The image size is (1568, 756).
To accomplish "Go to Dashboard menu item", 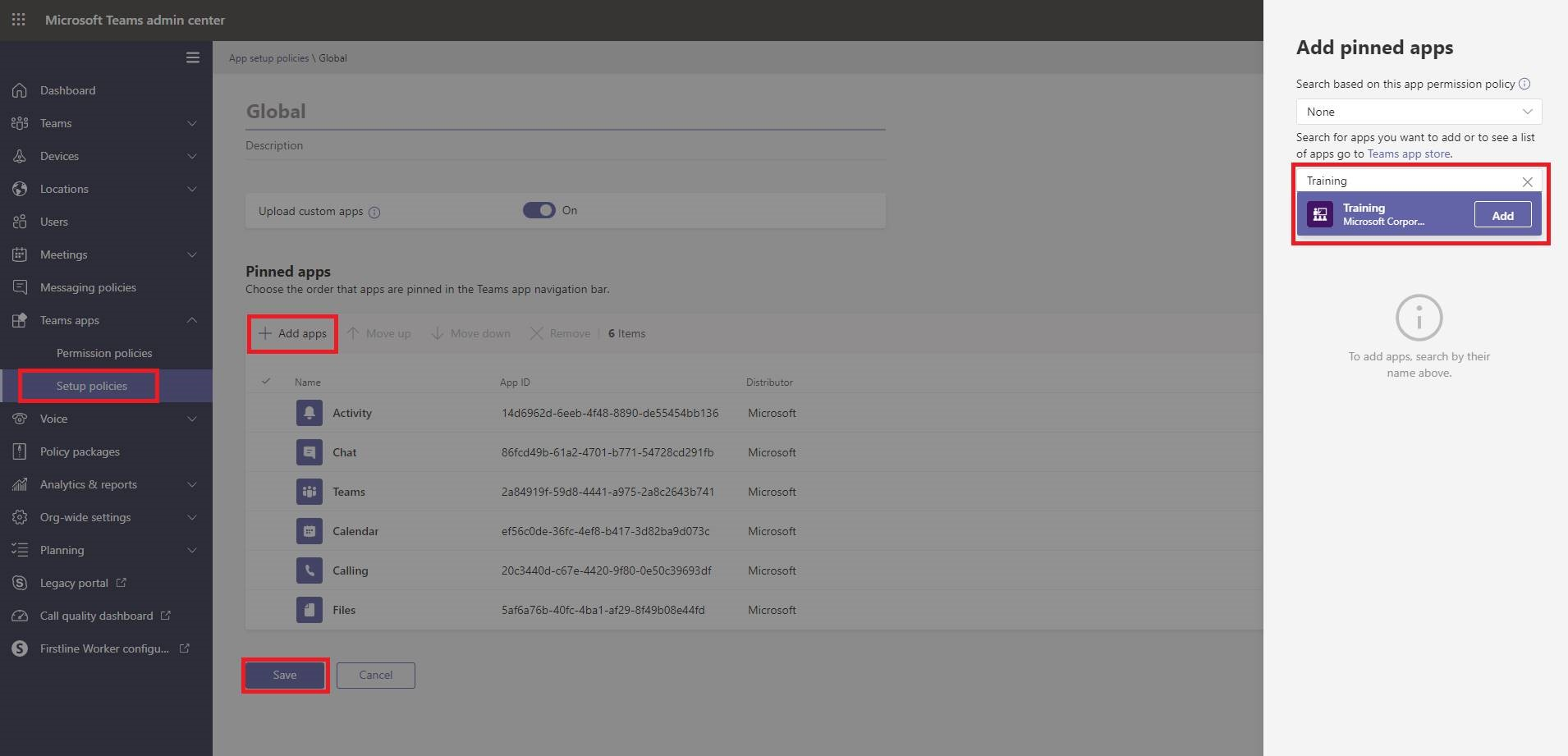I will coord(67,90).
